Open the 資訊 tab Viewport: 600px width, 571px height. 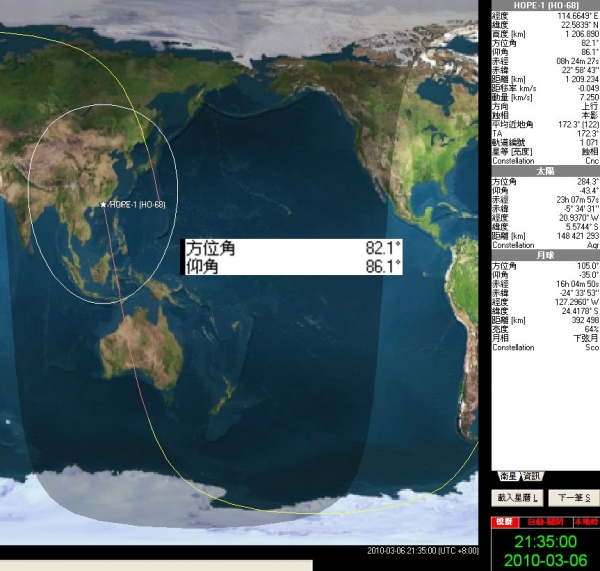click(529, 476)
